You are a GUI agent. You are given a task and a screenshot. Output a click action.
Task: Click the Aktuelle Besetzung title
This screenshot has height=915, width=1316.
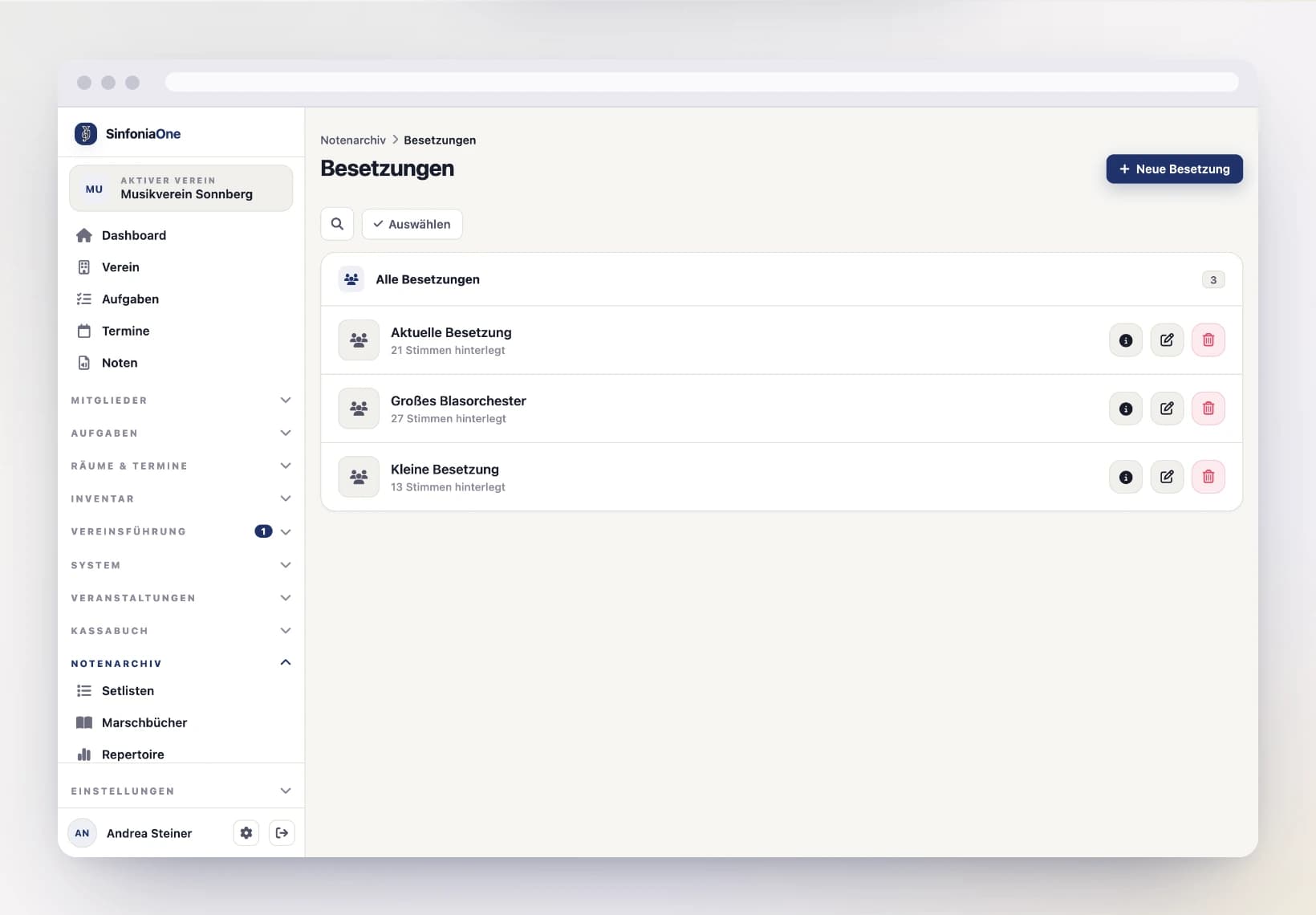click(451, 332)
